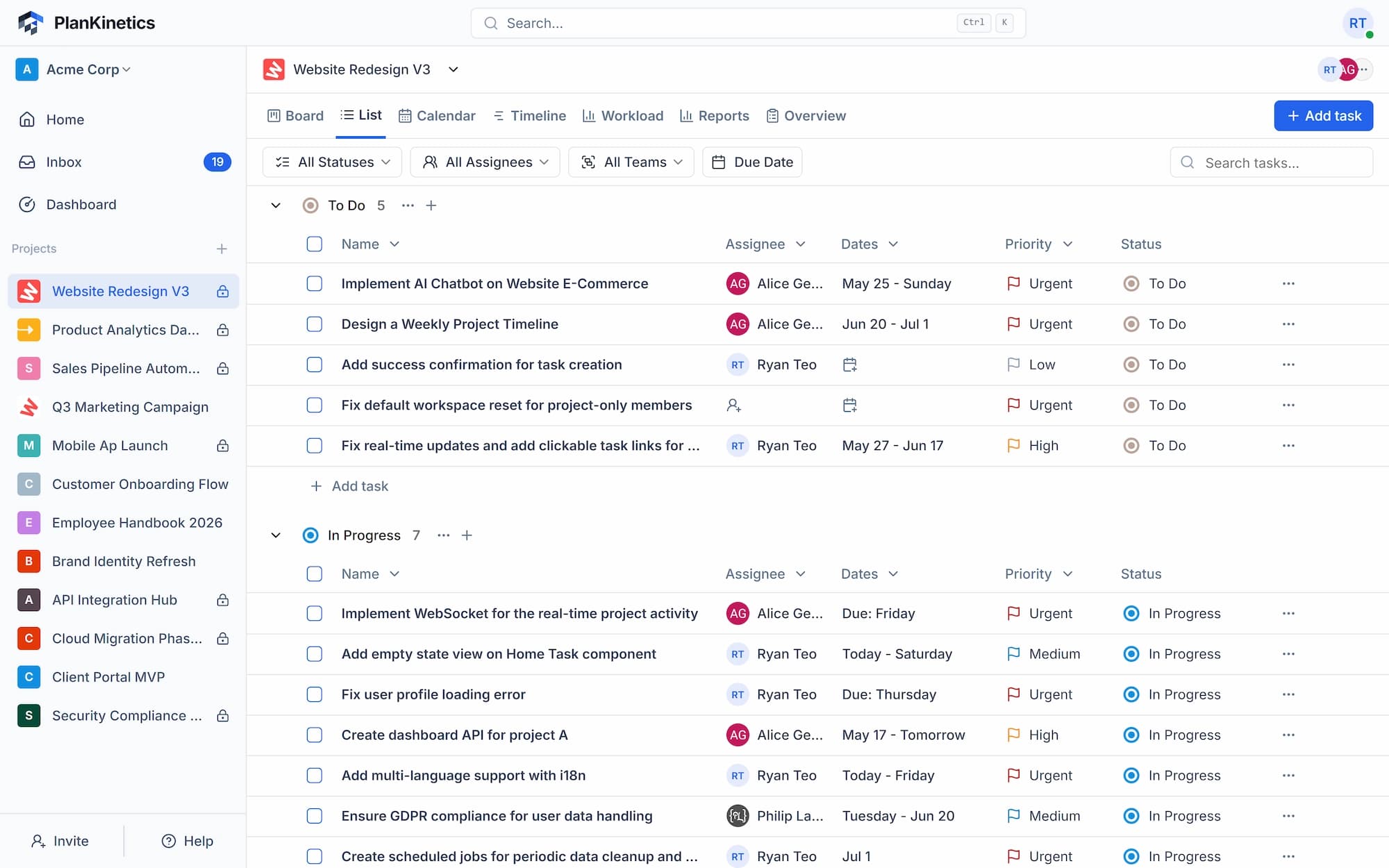
Task: Check Add empty state view on Home Task
Action: (x=315, y=654)
